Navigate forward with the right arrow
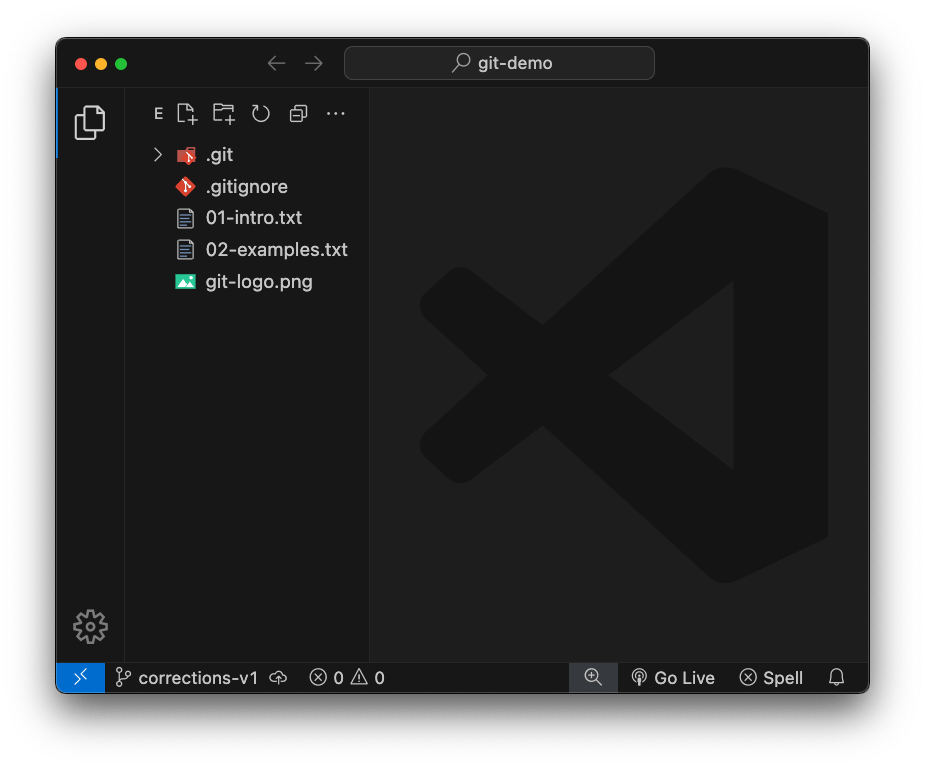 314,63
